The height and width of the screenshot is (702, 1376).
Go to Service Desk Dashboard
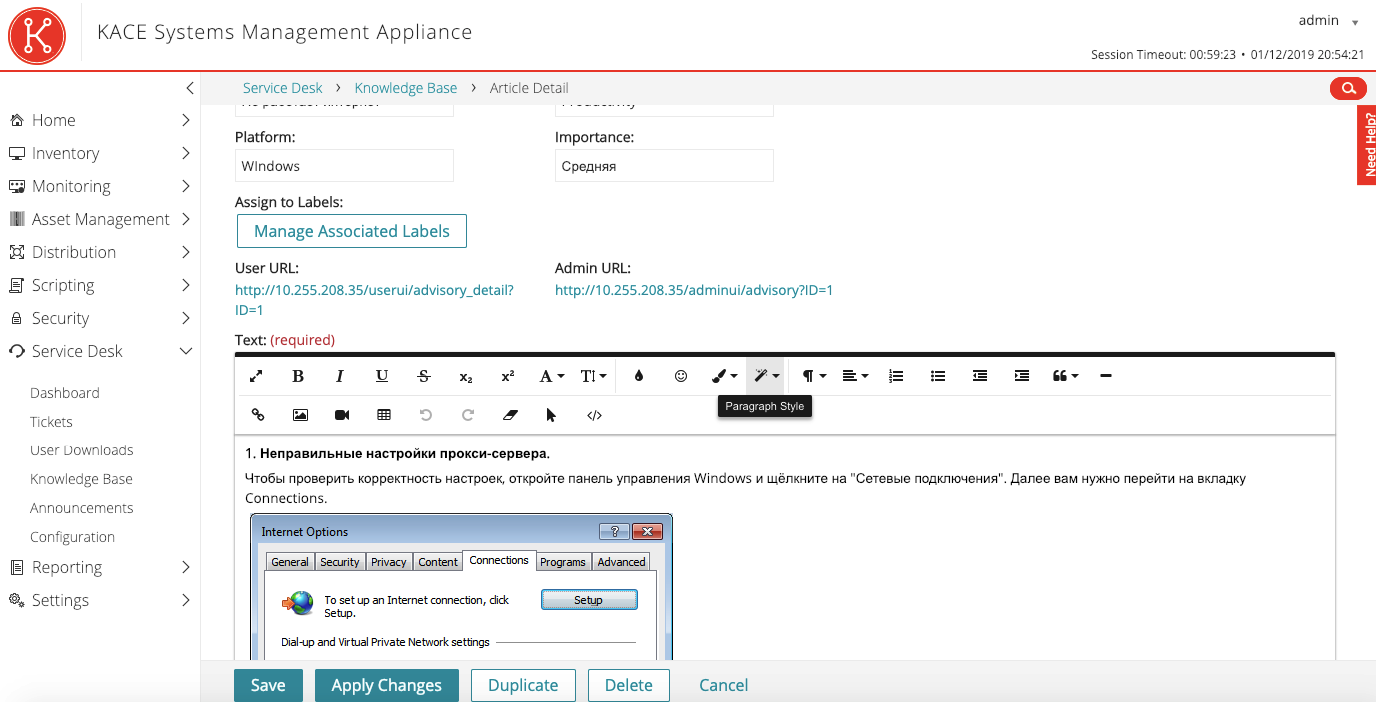tap(65, 393)
